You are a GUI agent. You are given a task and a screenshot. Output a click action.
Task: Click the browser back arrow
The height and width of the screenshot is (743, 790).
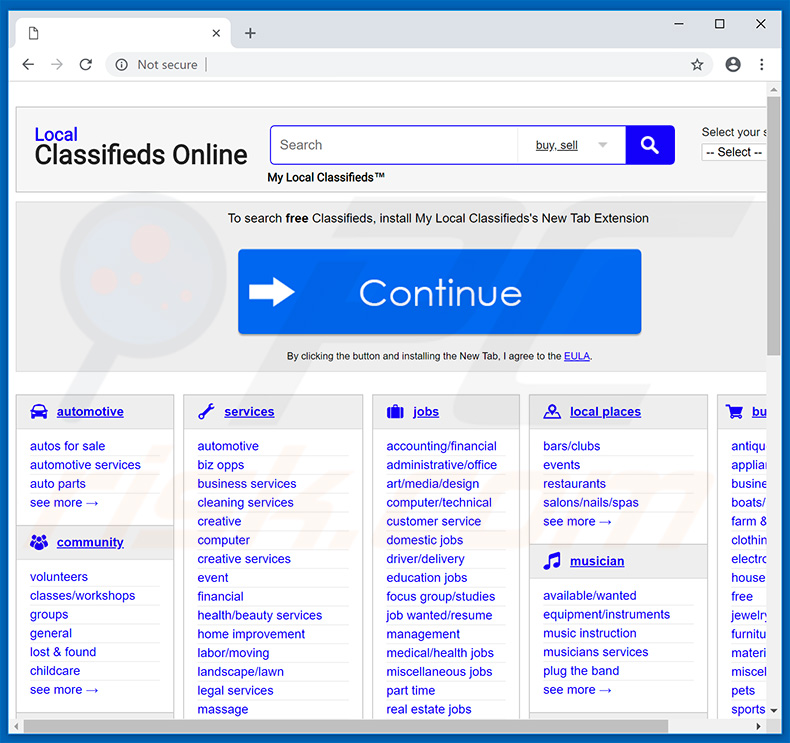coord(28,64)
